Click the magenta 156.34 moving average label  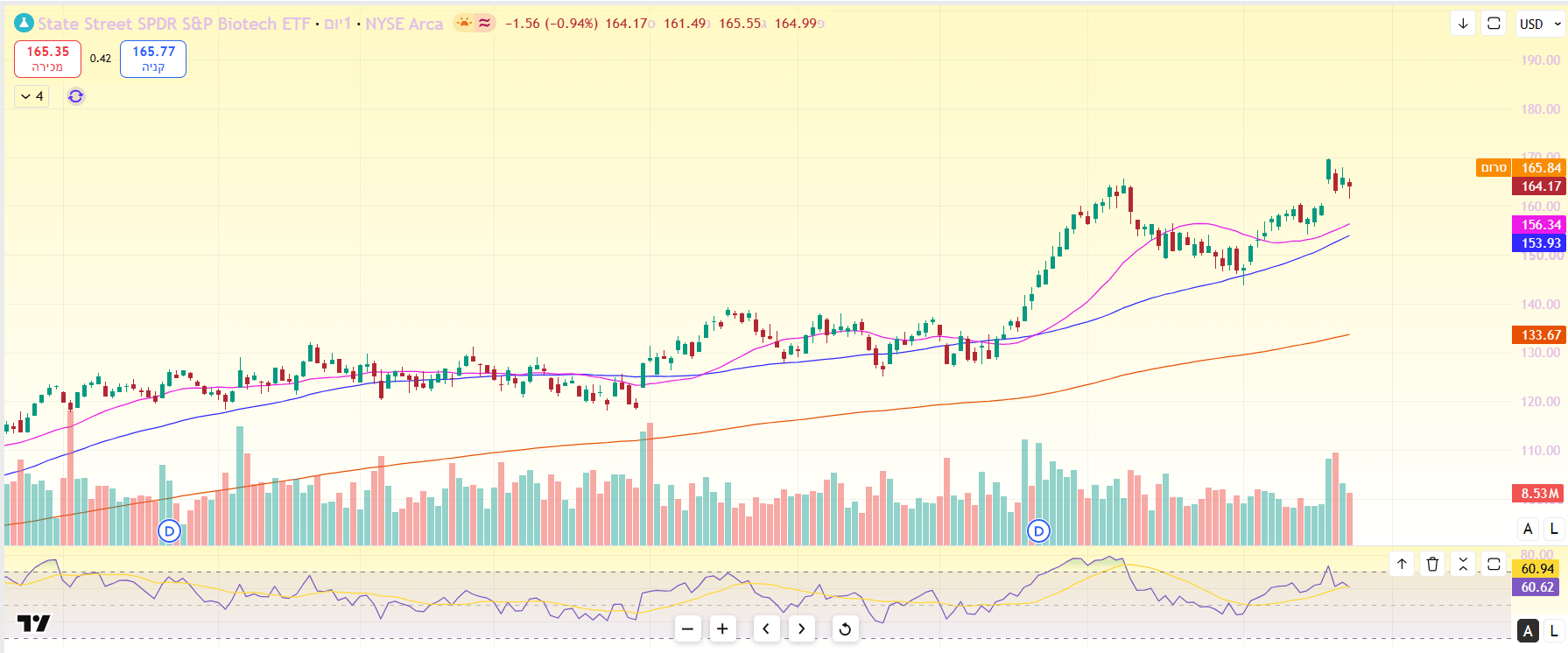coord(1540,225)
